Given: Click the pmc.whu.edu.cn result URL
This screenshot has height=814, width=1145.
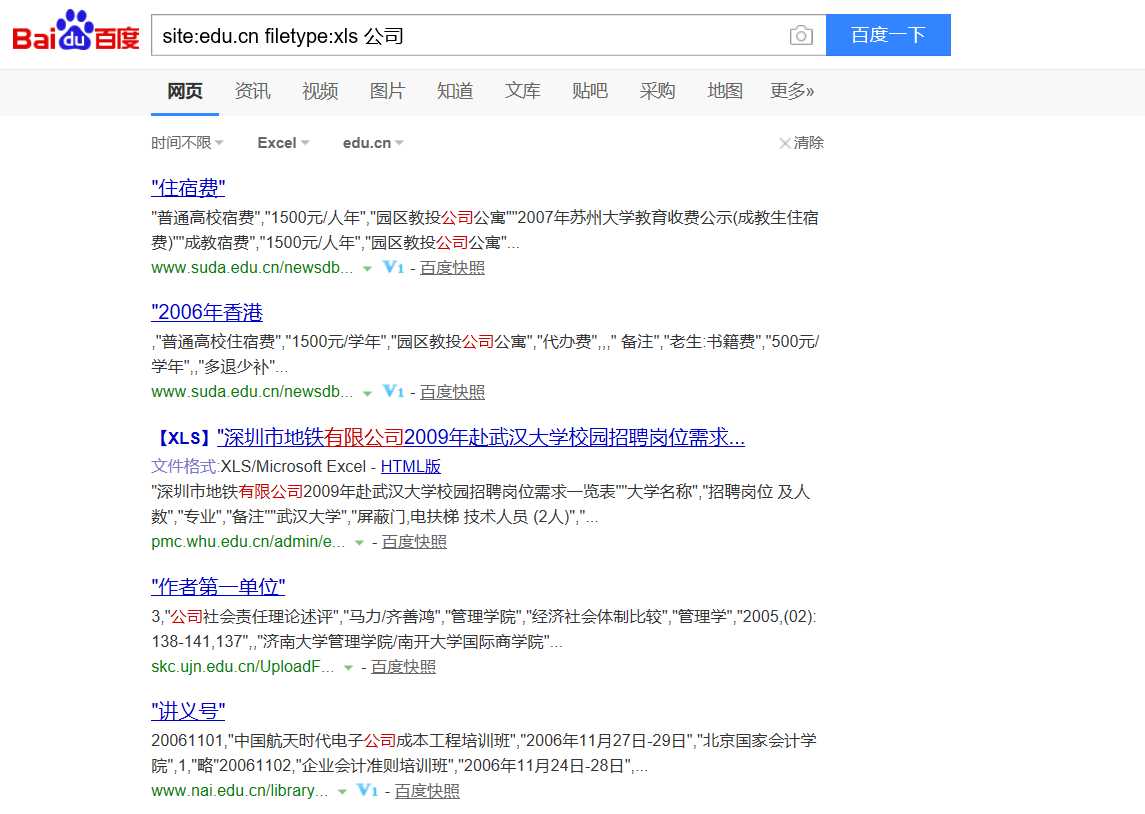Looking at the screenshot, I should [x=248, y=542].
